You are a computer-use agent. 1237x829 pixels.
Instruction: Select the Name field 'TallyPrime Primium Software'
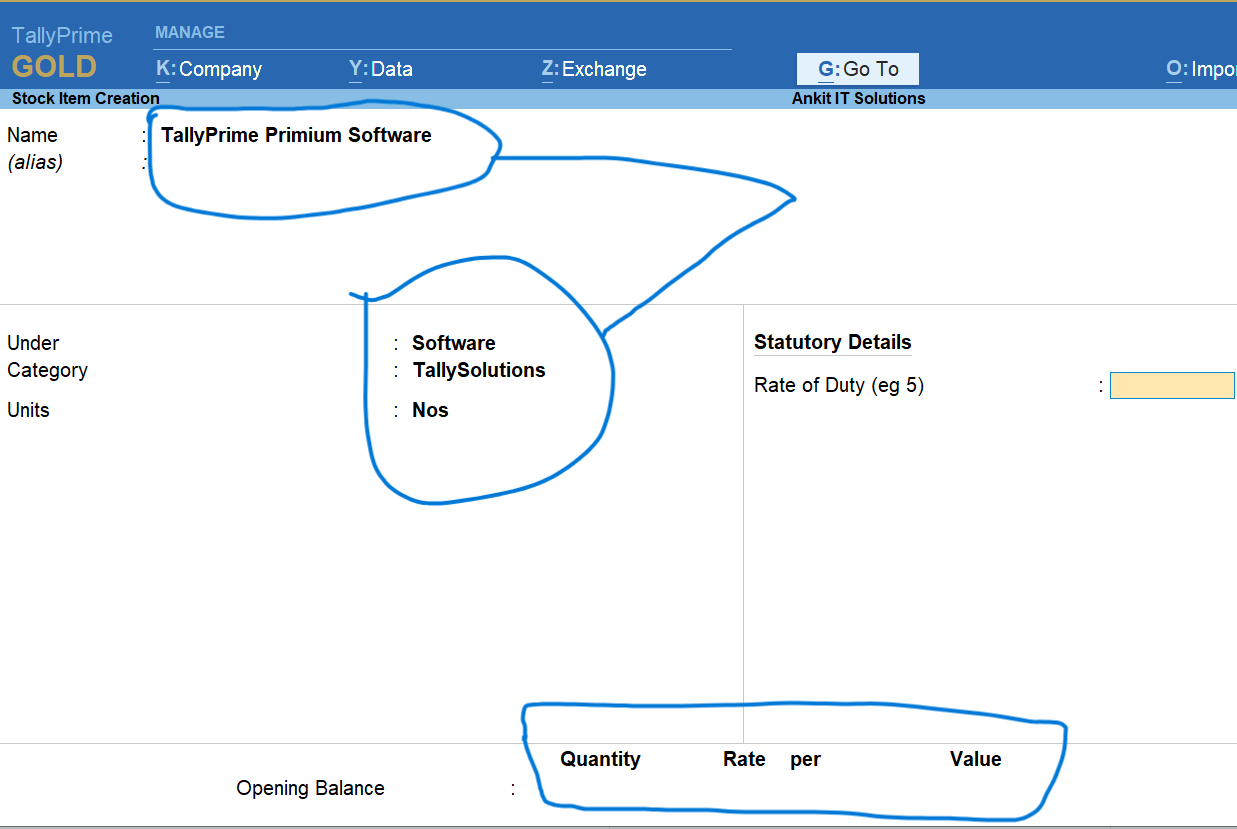[296, 135]
